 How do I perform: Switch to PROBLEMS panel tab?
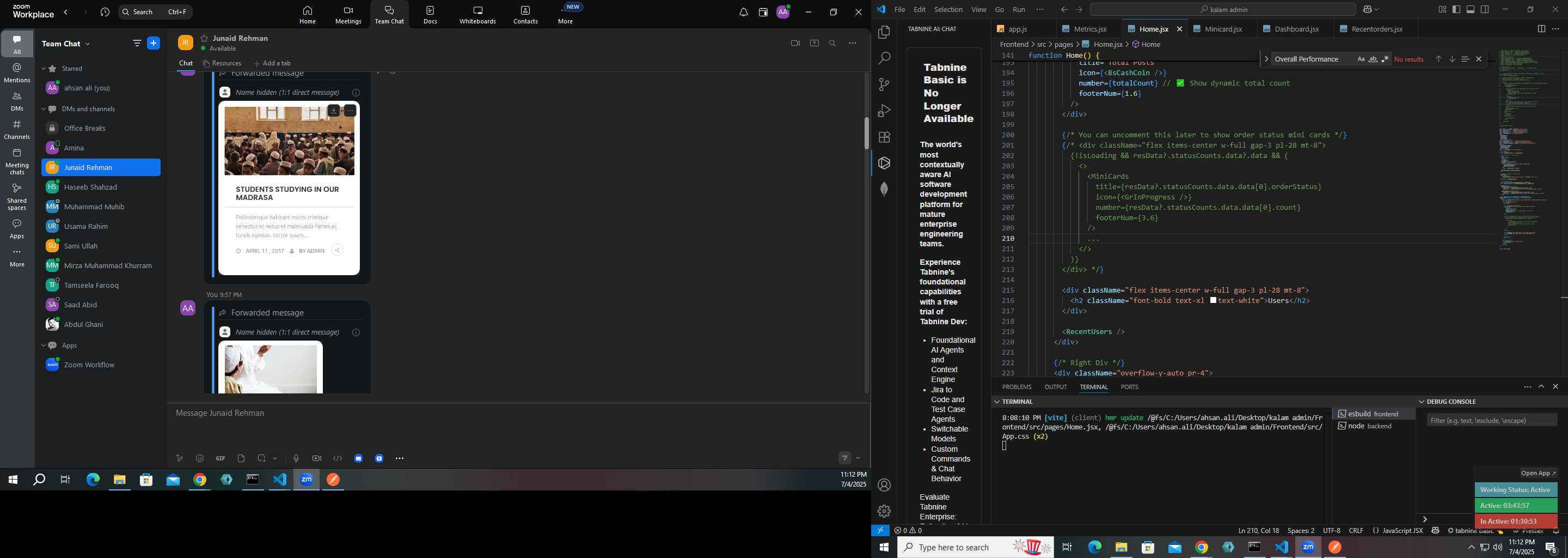[1016, 387]
